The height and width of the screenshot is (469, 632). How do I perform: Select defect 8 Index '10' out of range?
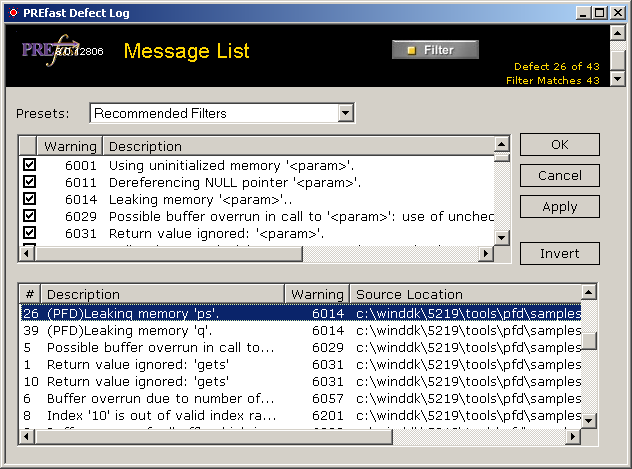click(301, 415)
